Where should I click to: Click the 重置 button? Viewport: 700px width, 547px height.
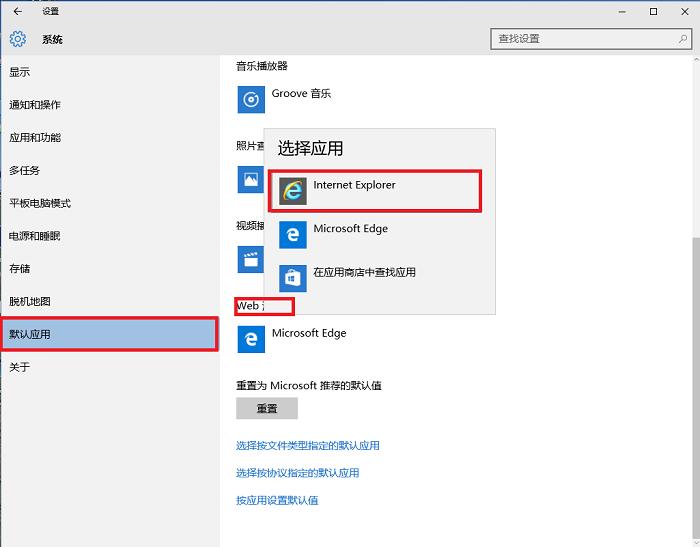[x=267, y=408]
